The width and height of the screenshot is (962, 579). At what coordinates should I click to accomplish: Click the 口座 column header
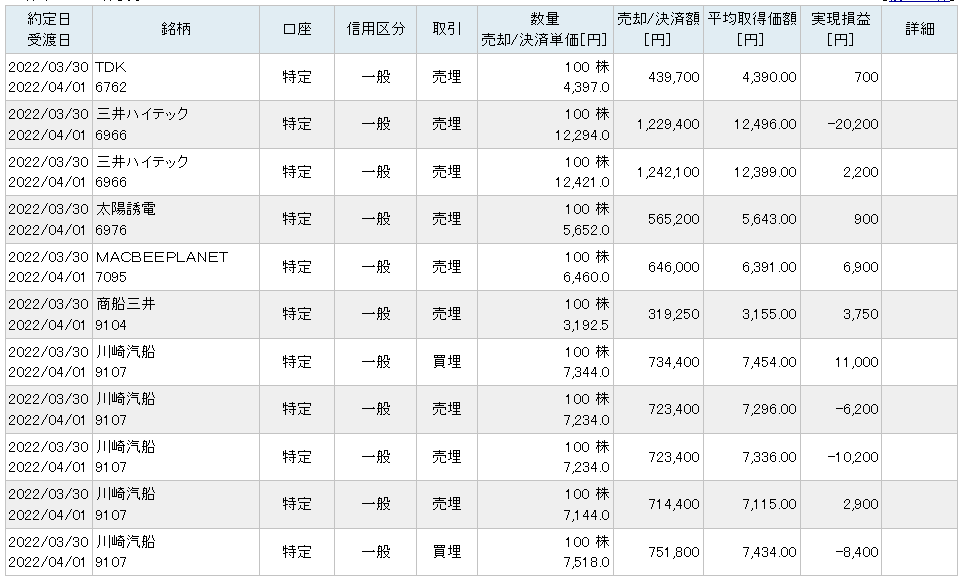[x=297, y=30]
